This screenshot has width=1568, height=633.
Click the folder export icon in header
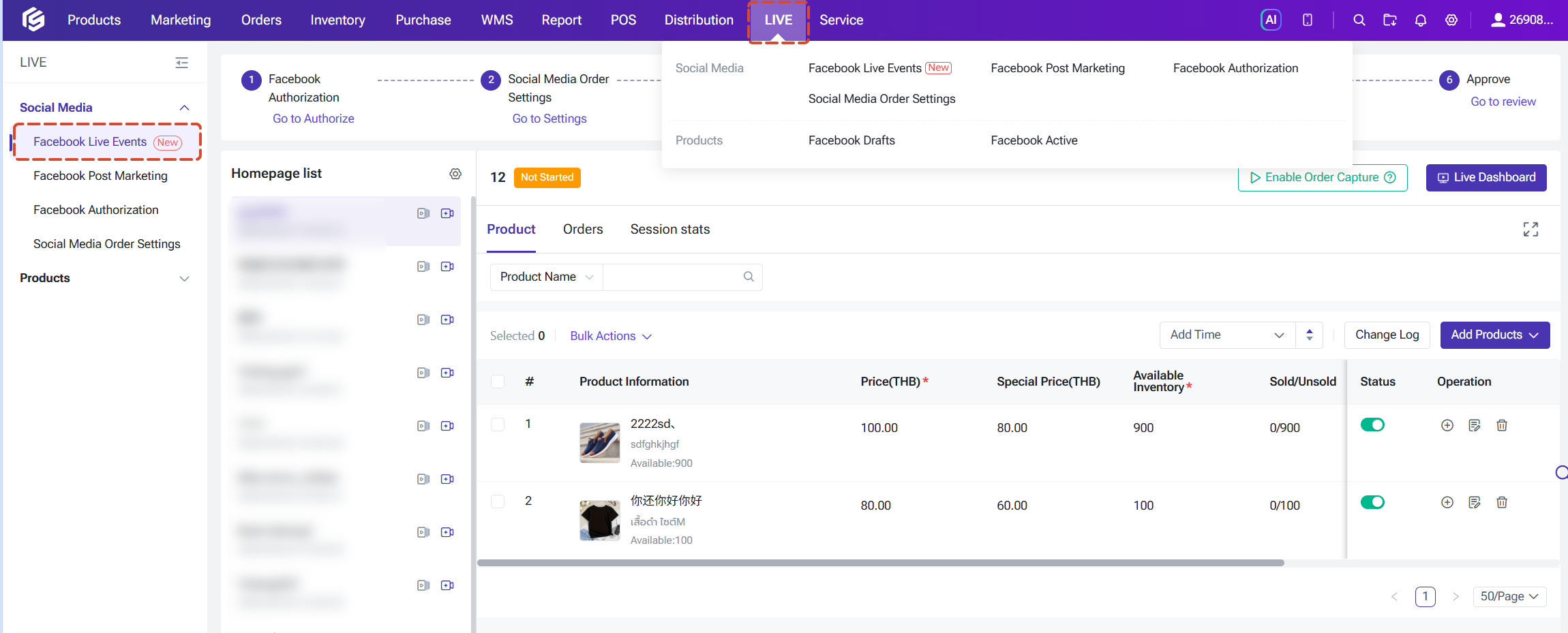click(x=1390, y=20)
